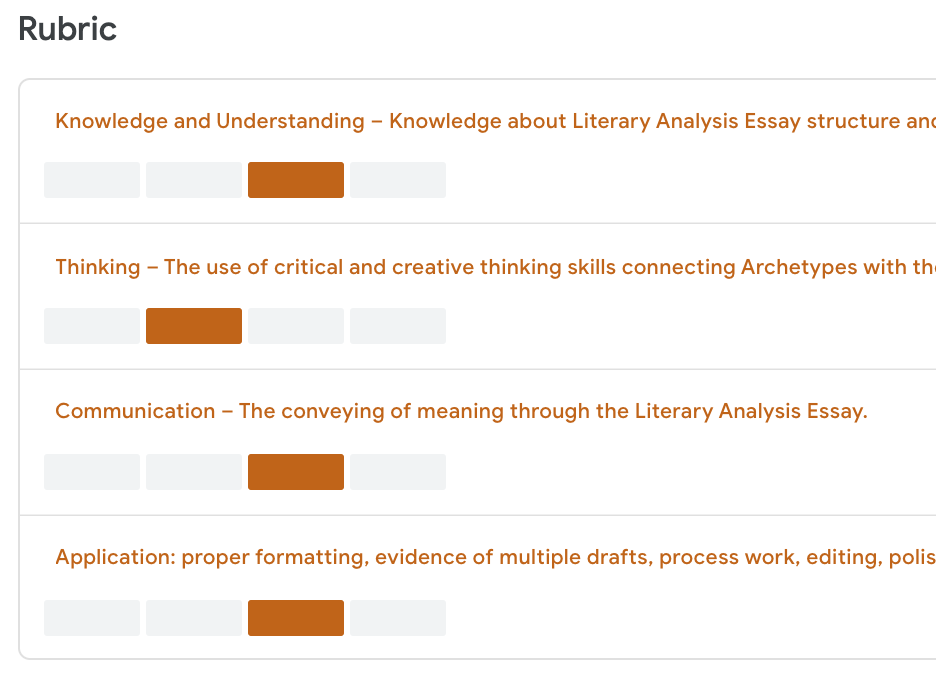Choose the first level box under Application
The width and height of the screenshot is (936, 700).
click(x=92, y=618)
